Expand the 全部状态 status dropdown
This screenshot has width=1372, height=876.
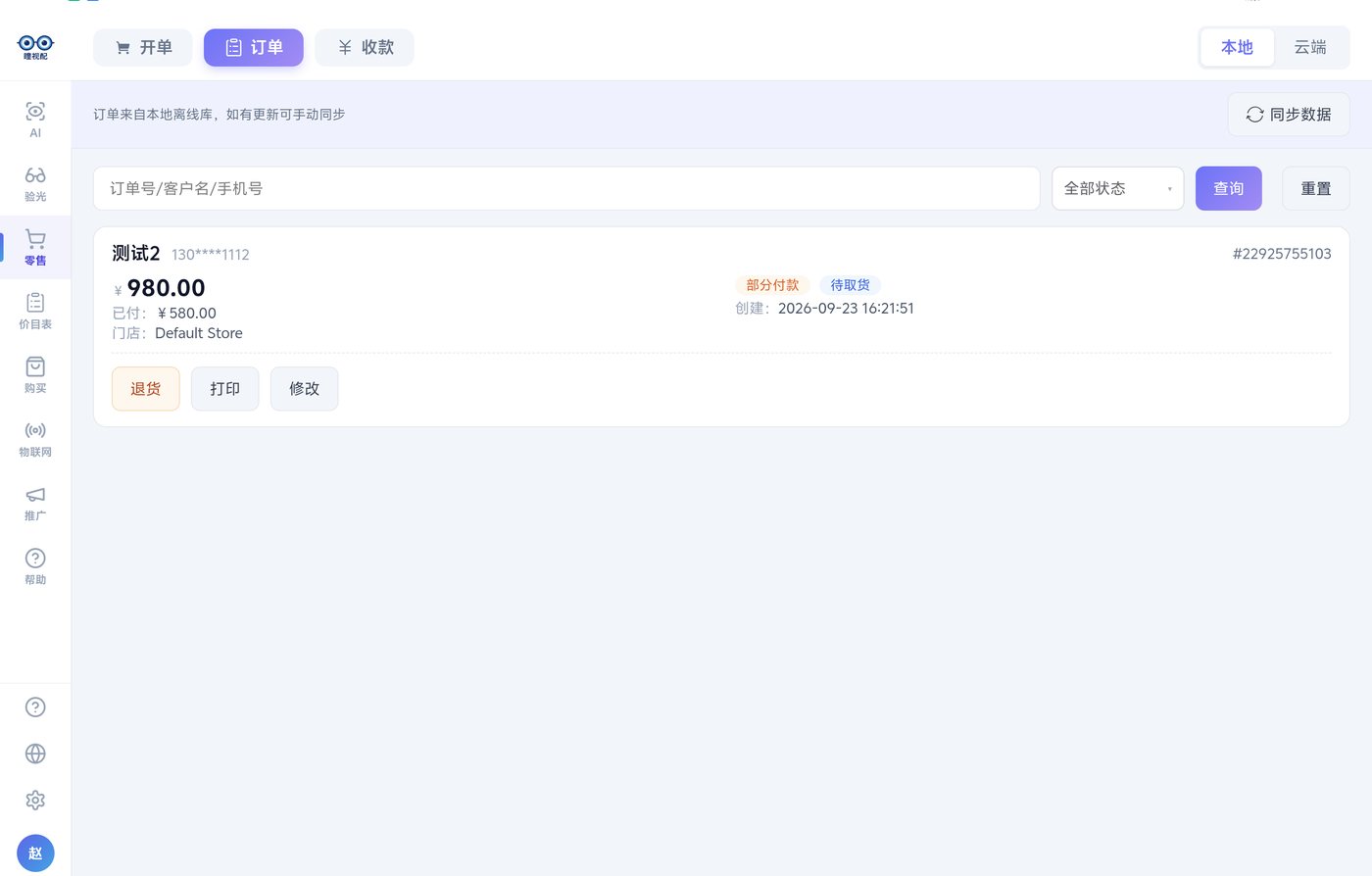pyautogui.click(x=1118, y=188)
